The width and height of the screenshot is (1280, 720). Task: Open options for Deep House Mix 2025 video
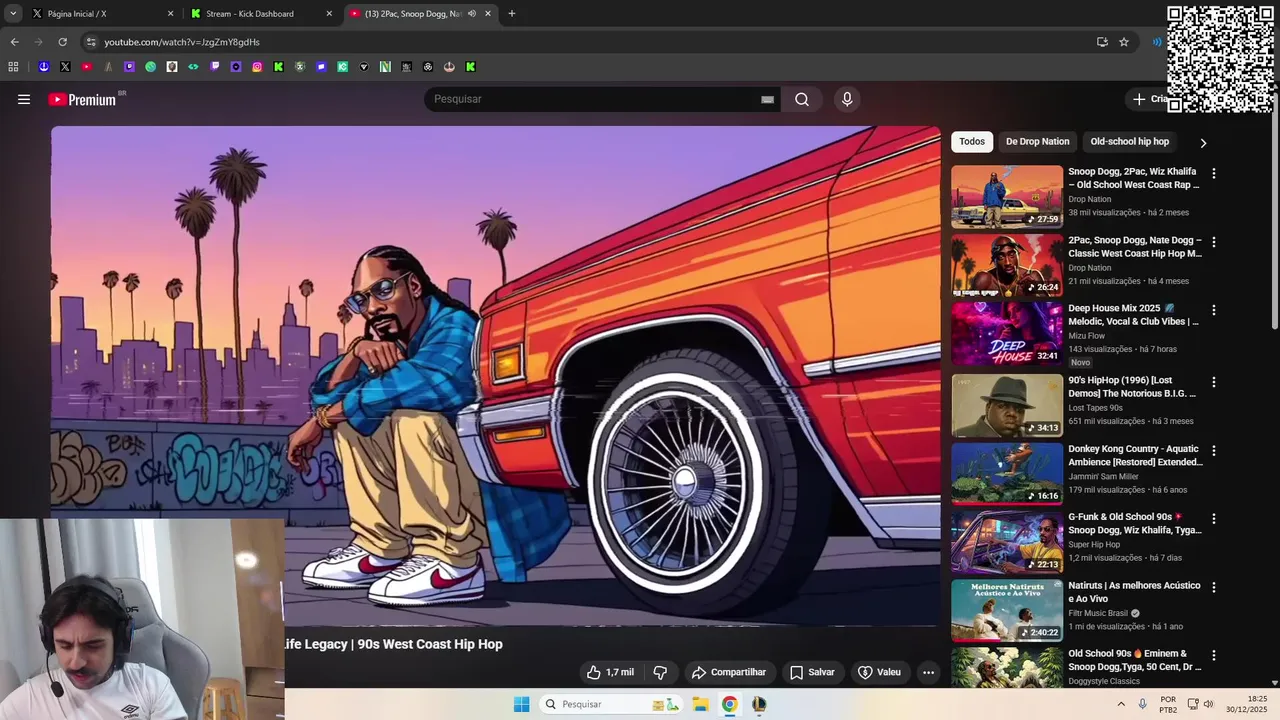1214,311
